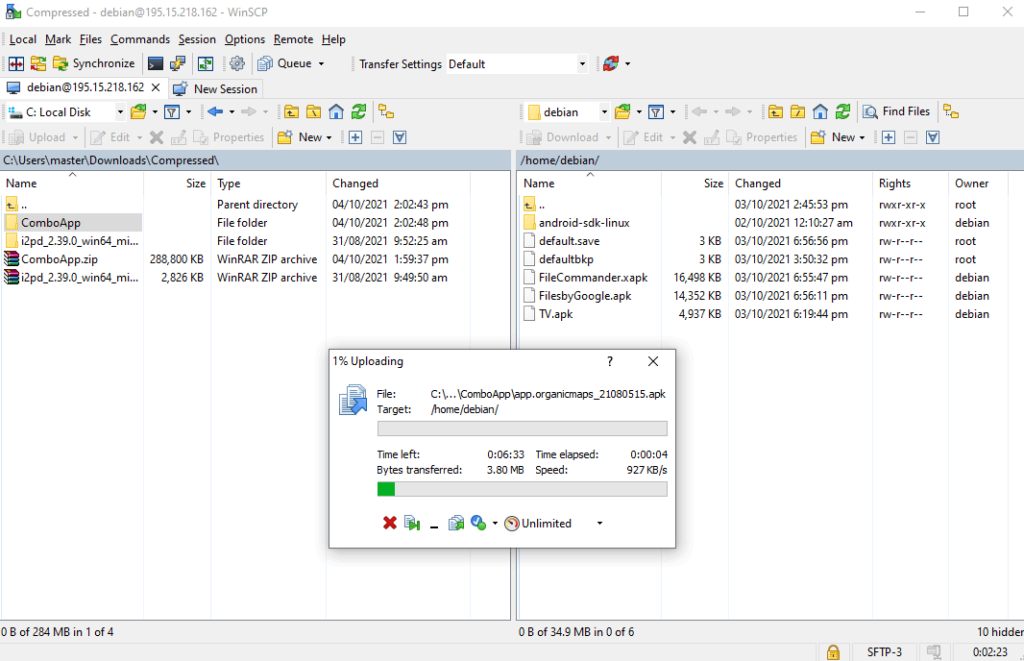Open the Session menu

tap(197, 39)
